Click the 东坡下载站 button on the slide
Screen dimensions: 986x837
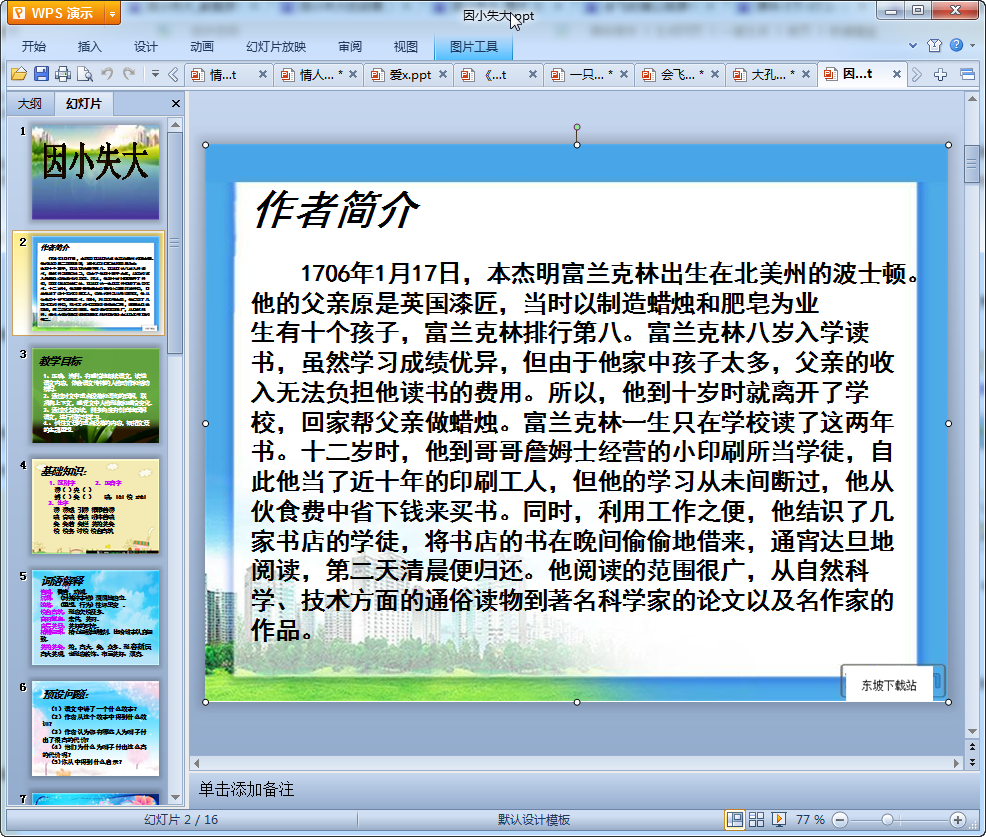tap(889, 685)
